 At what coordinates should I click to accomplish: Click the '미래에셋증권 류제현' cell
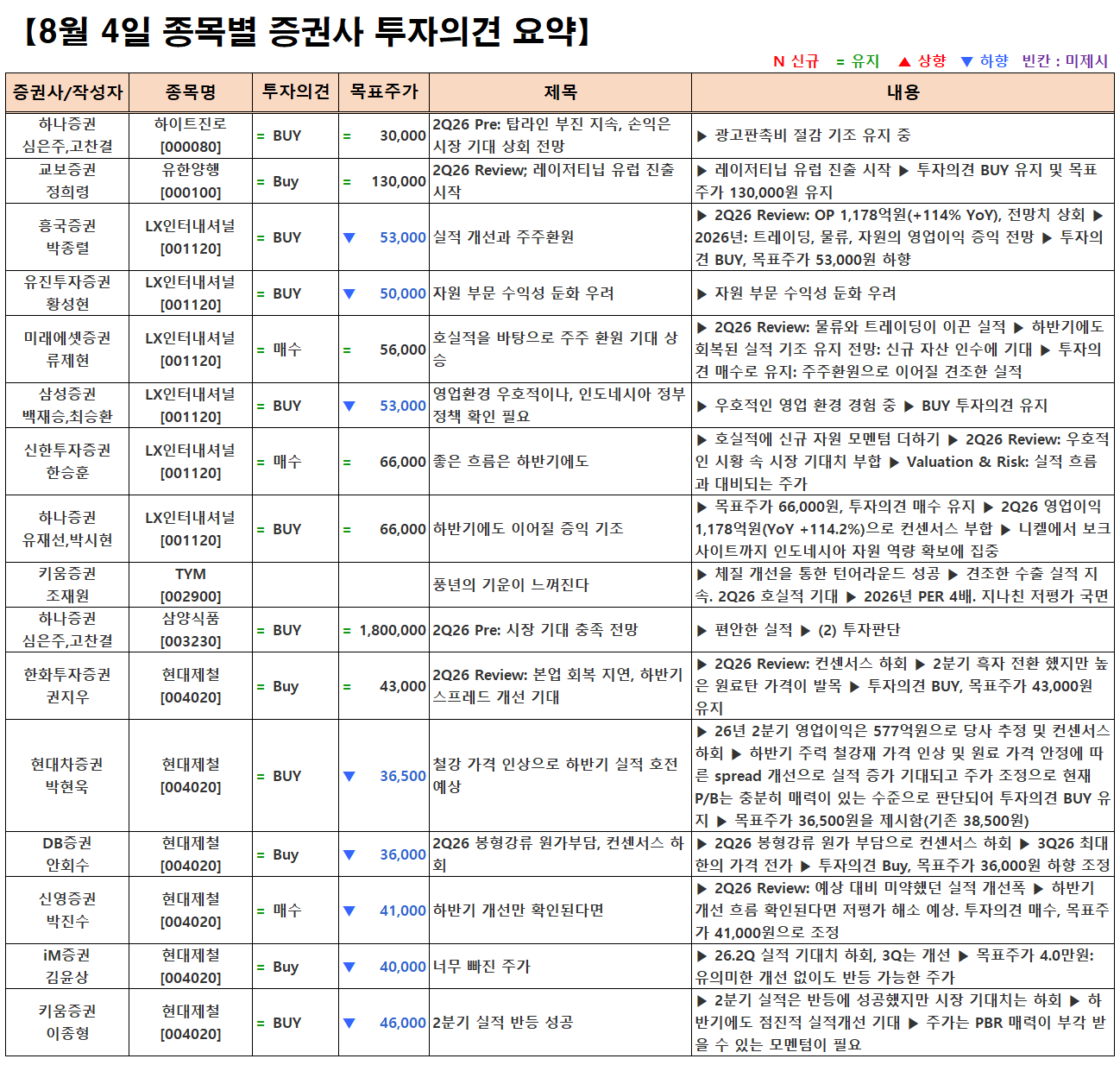67,349
